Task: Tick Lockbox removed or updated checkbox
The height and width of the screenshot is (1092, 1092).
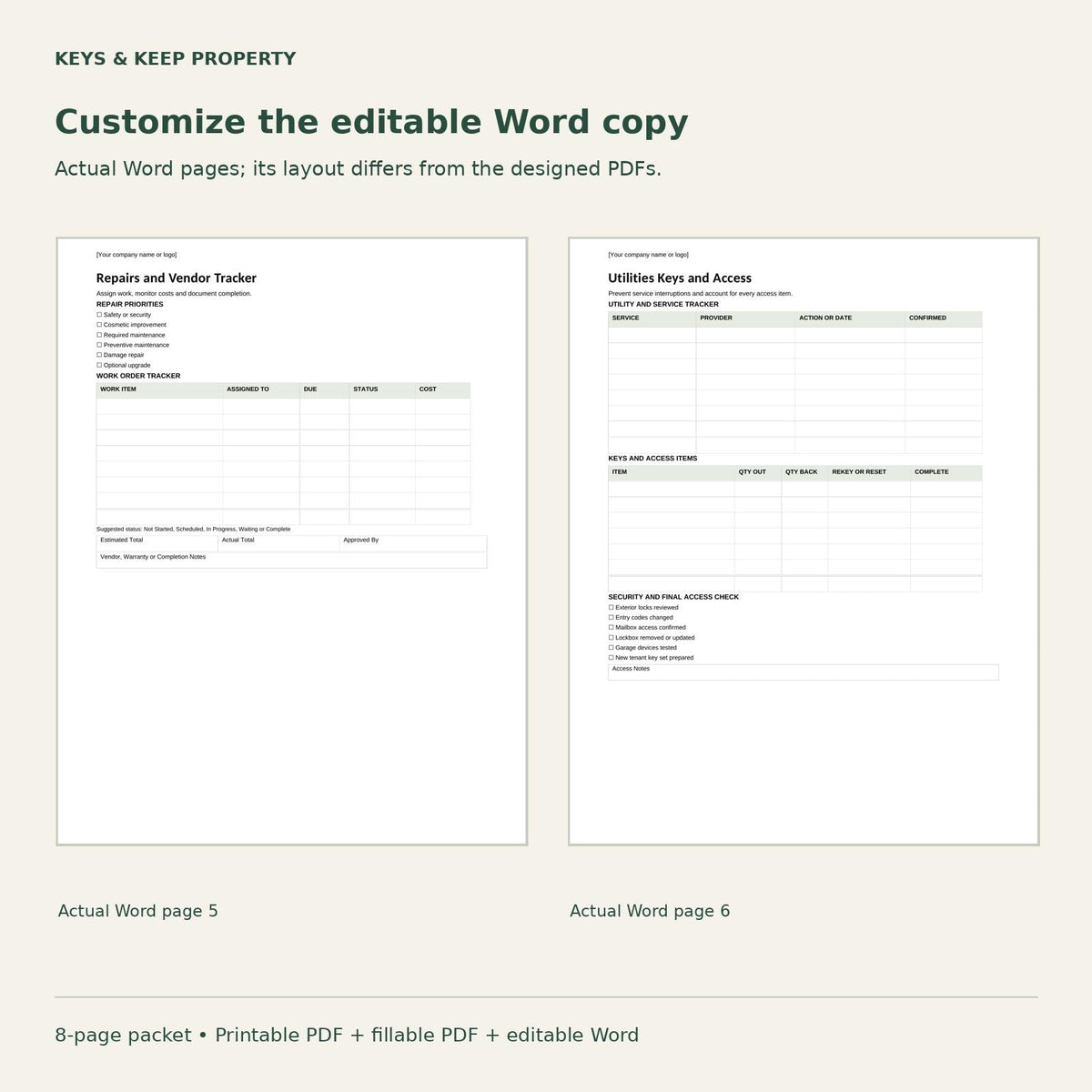Action: [x=612, y=637]
